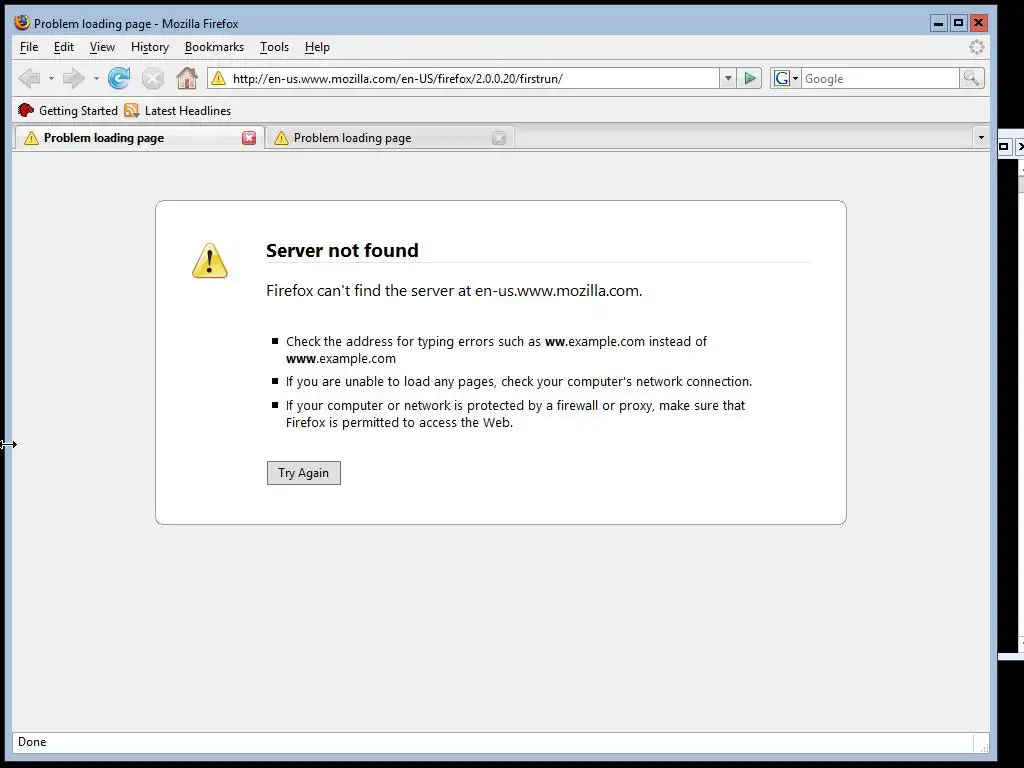This screenshot has height=768, width=1024.
Task: Open the Edit menu
Action: (63, 47)
